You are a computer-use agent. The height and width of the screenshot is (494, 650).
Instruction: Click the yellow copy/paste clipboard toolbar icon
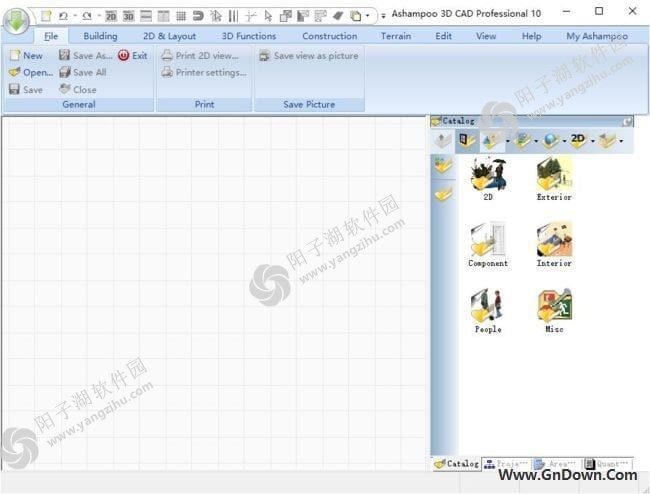[356, 16]
